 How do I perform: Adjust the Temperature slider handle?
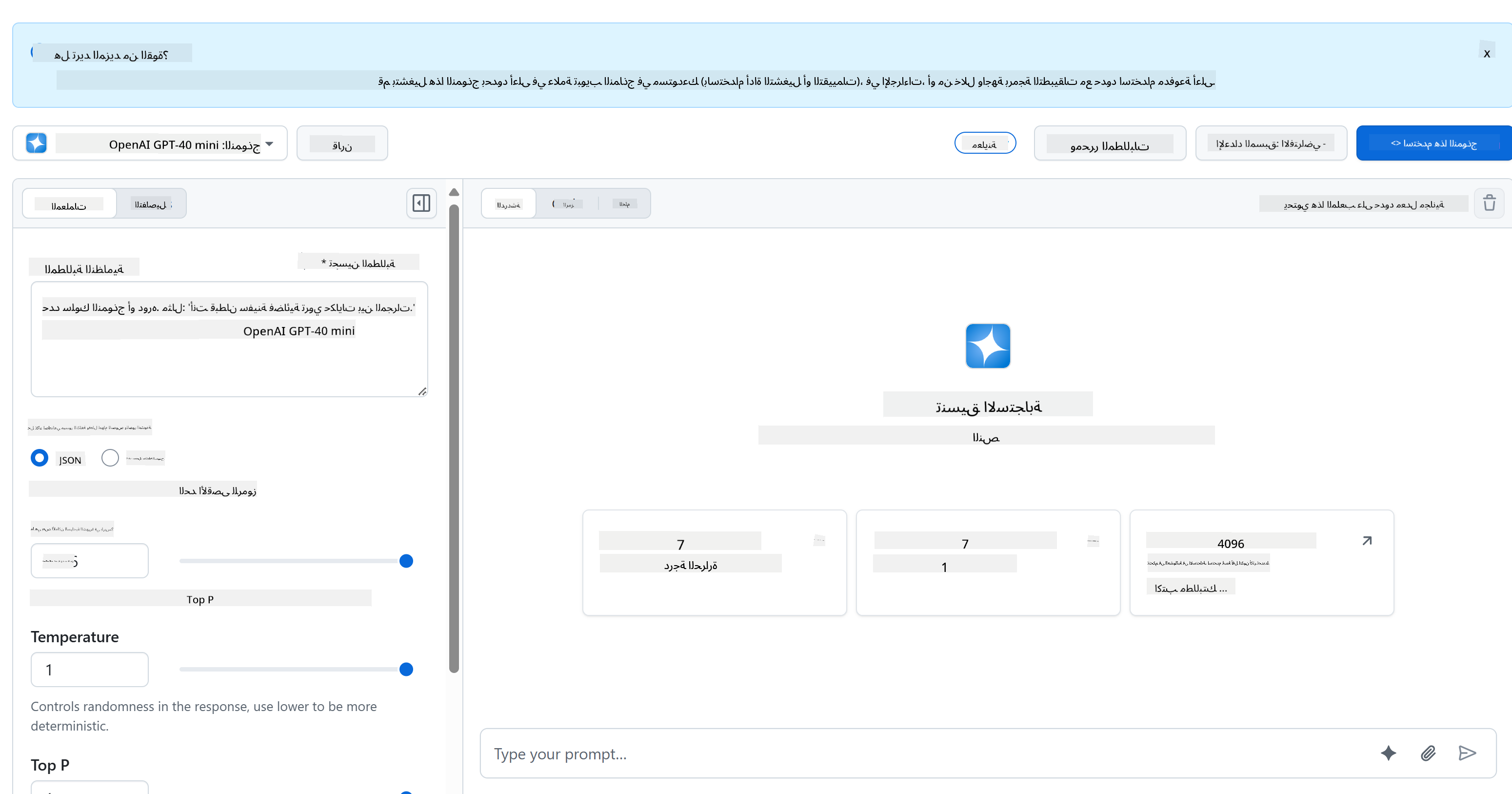tap(406, 670)
